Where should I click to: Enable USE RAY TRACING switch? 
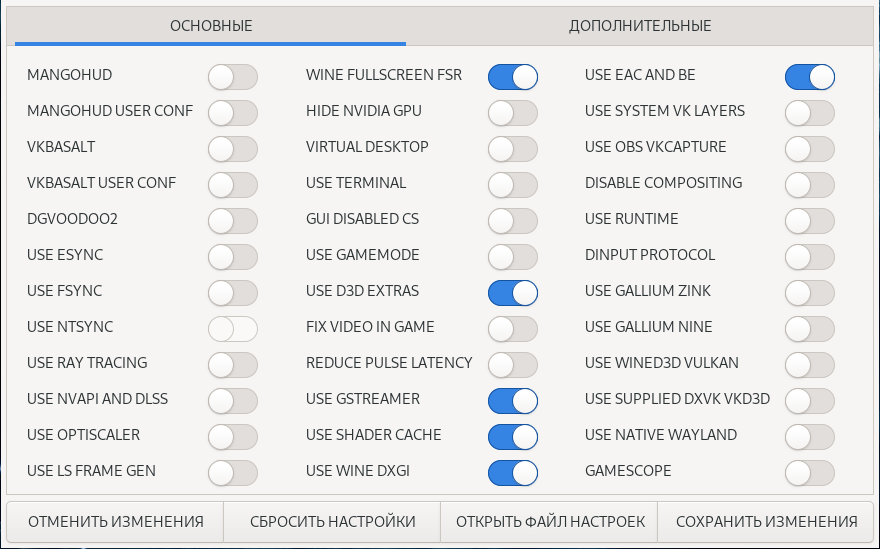[233, 364]
